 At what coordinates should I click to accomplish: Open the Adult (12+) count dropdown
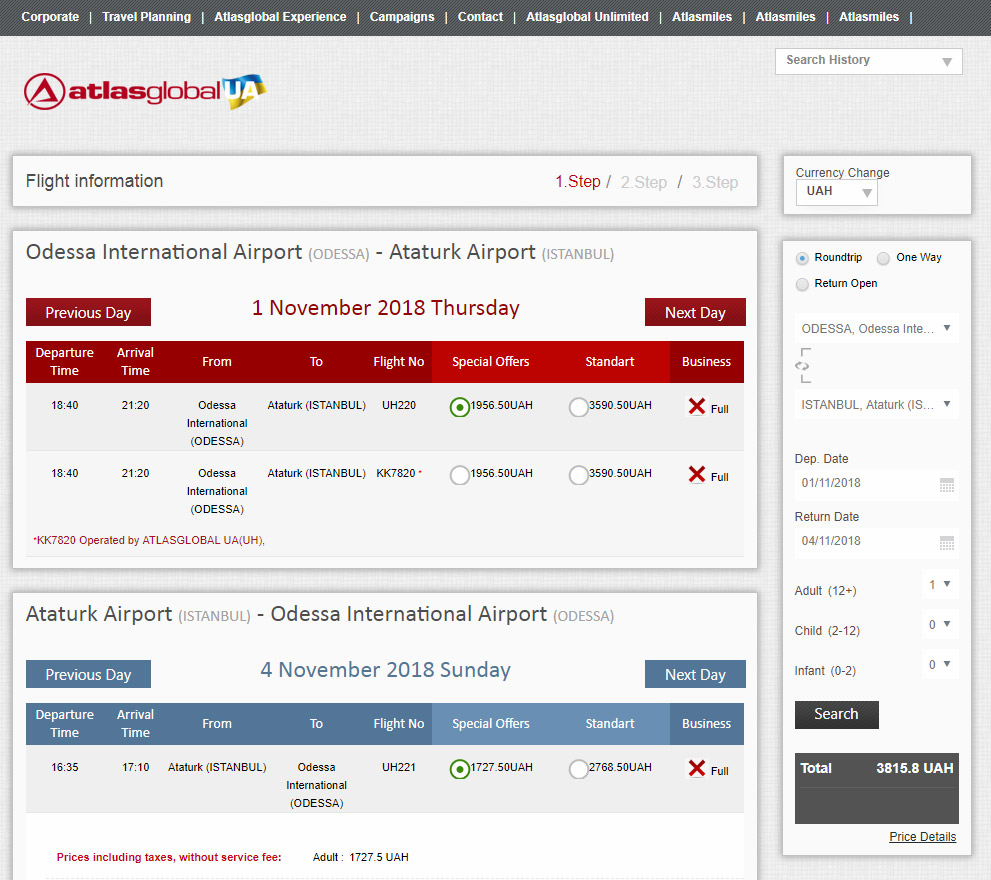(939, 585)
